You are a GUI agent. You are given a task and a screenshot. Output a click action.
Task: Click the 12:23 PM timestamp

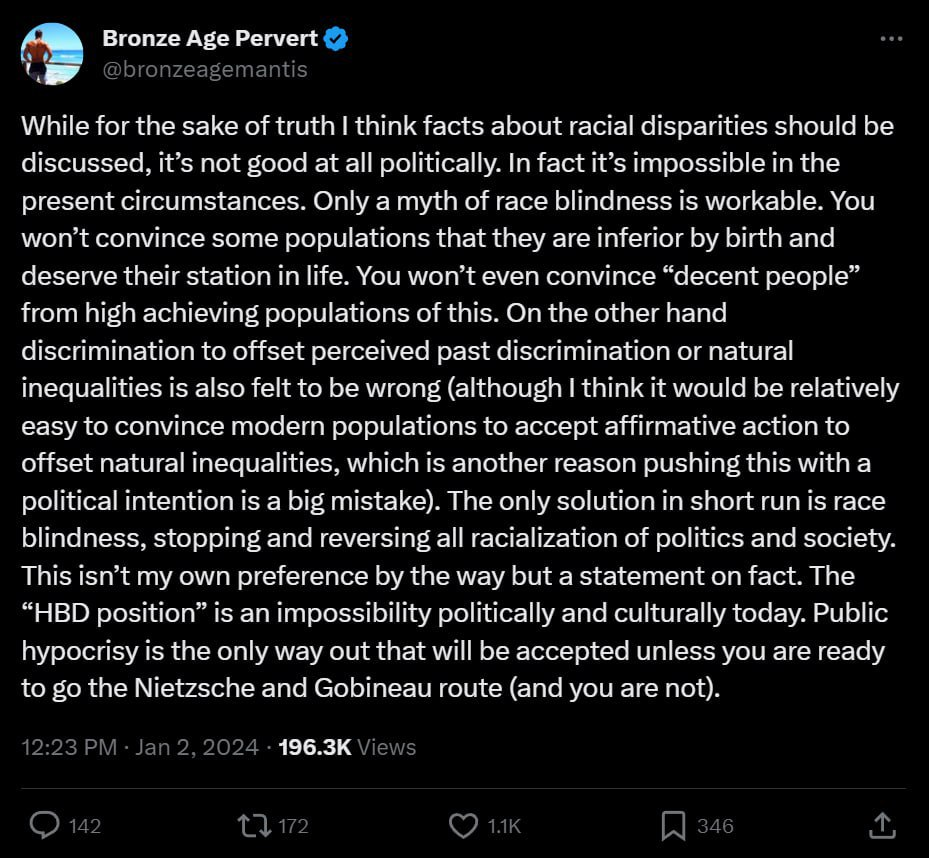[69, 747]
